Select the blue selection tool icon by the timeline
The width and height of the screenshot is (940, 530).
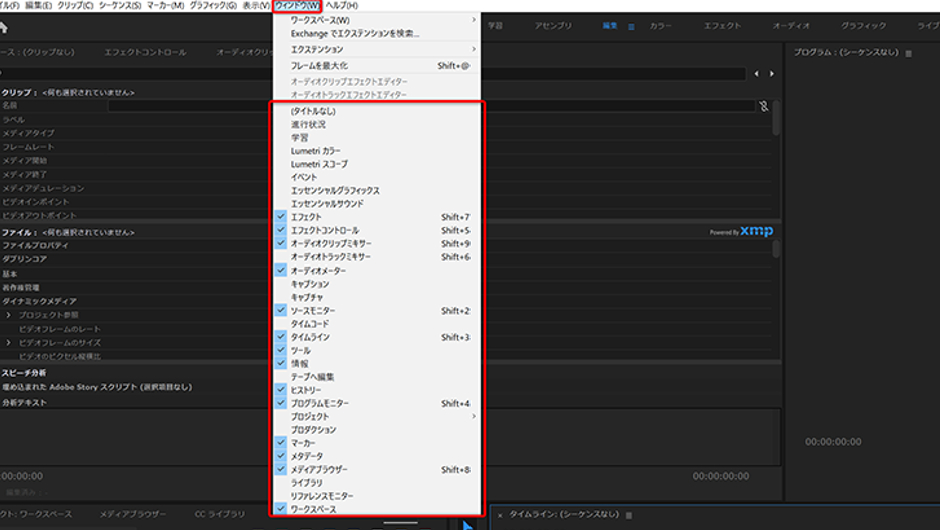[468, 525]
